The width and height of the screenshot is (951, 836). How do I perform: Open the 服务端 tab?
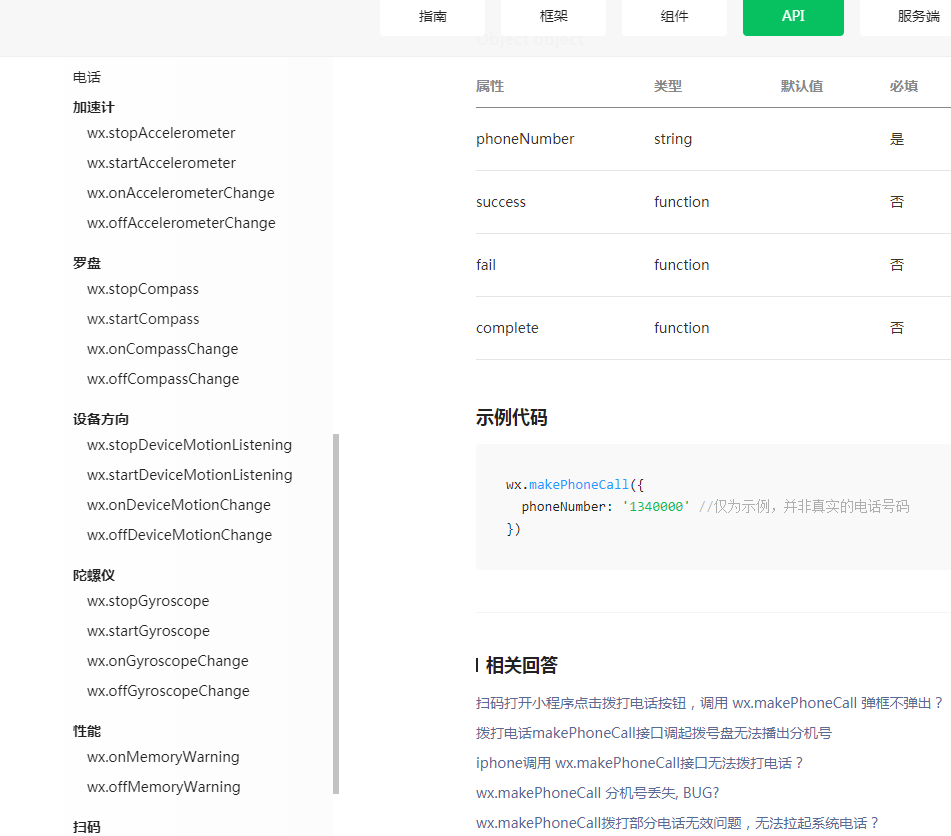(x=918, y=16)
